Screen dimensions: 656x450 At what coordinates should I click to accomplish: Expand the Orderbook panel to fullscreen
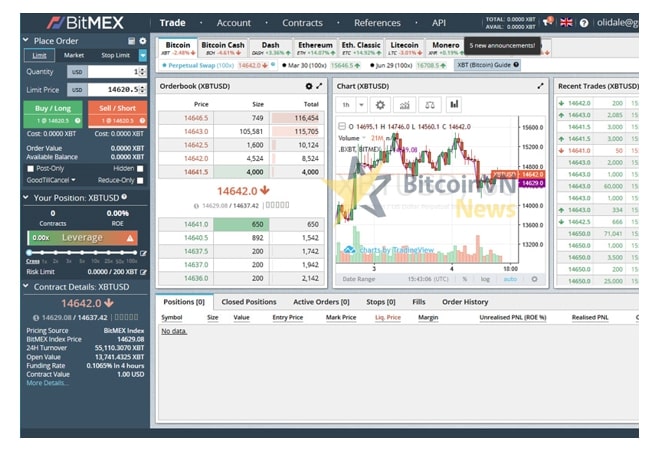click(319, 86)
